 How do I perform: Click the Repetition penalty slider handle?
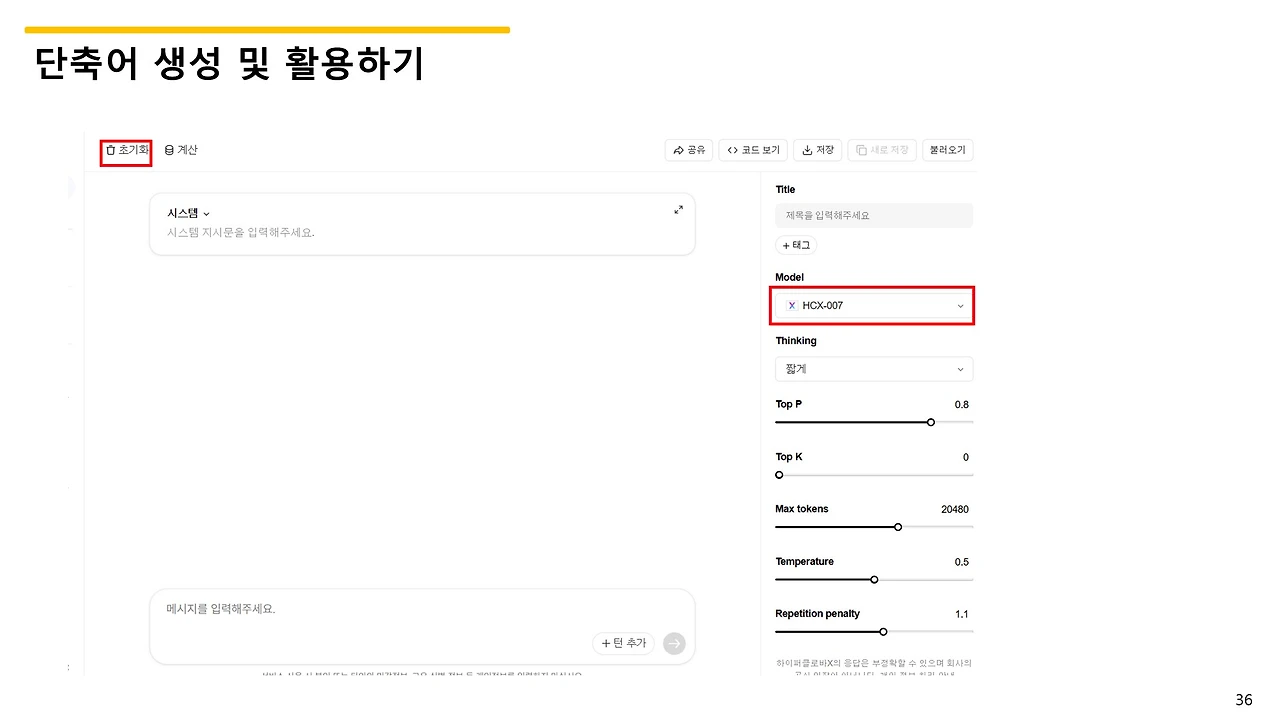(883, 632)
